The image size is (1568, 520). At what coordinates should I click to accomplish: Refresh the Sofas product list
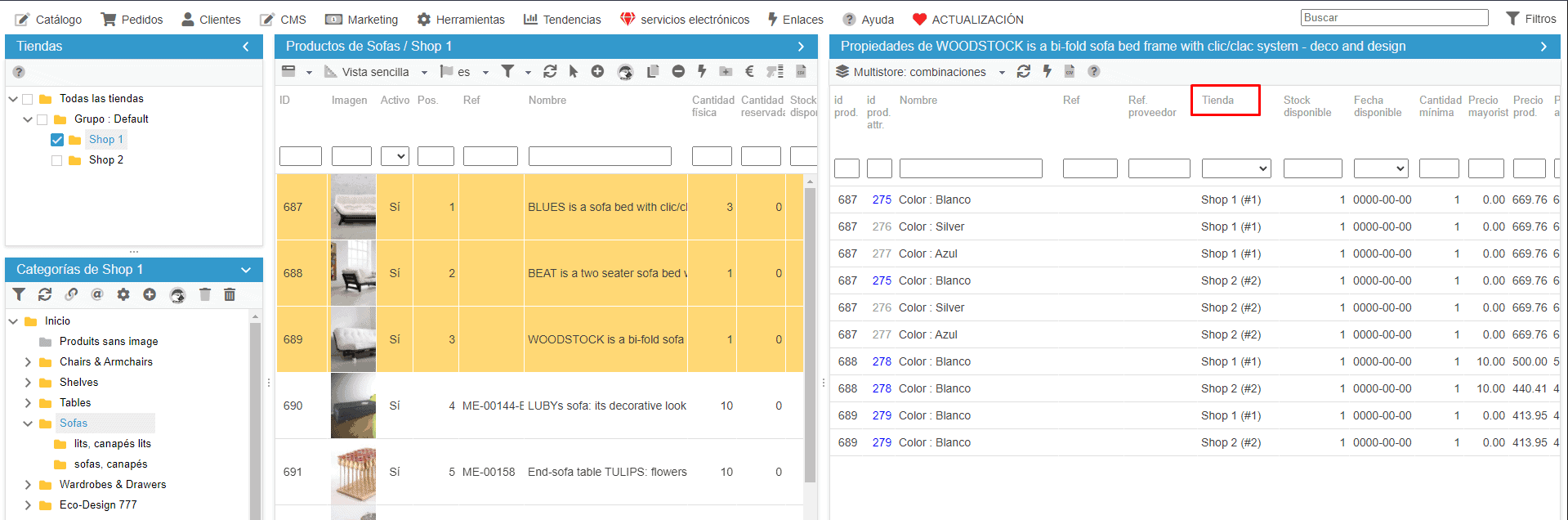(x=550, y=72)
